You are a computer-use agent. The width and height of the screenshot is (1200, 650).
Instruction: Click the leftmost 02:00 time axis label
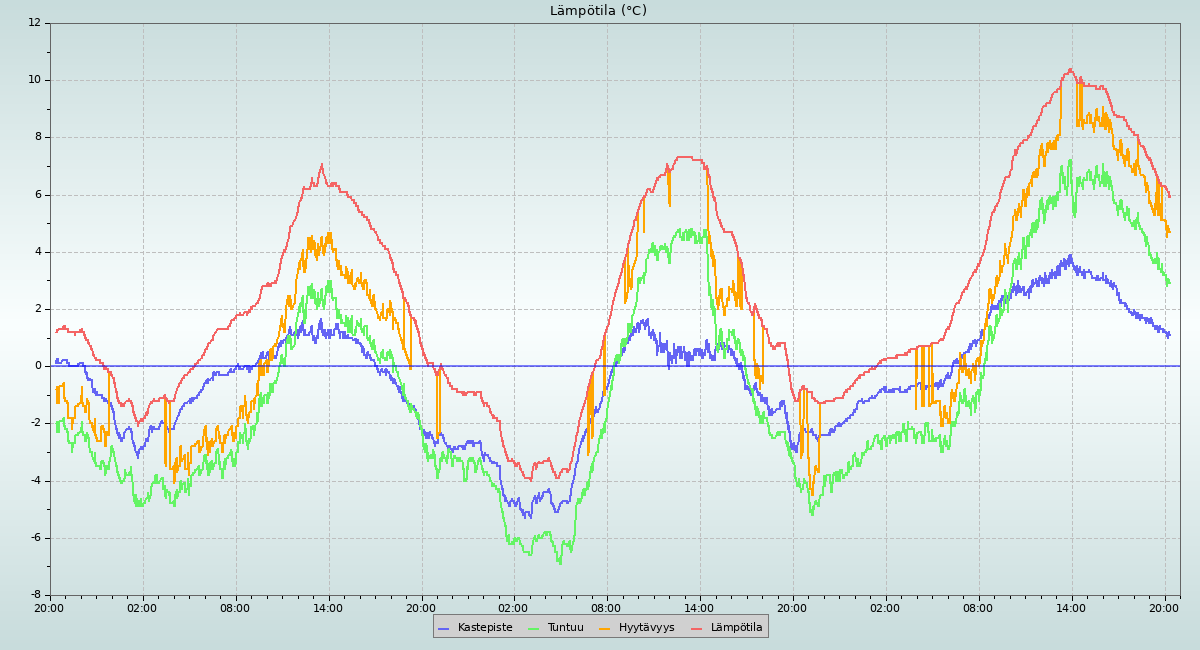coord(142,607)
